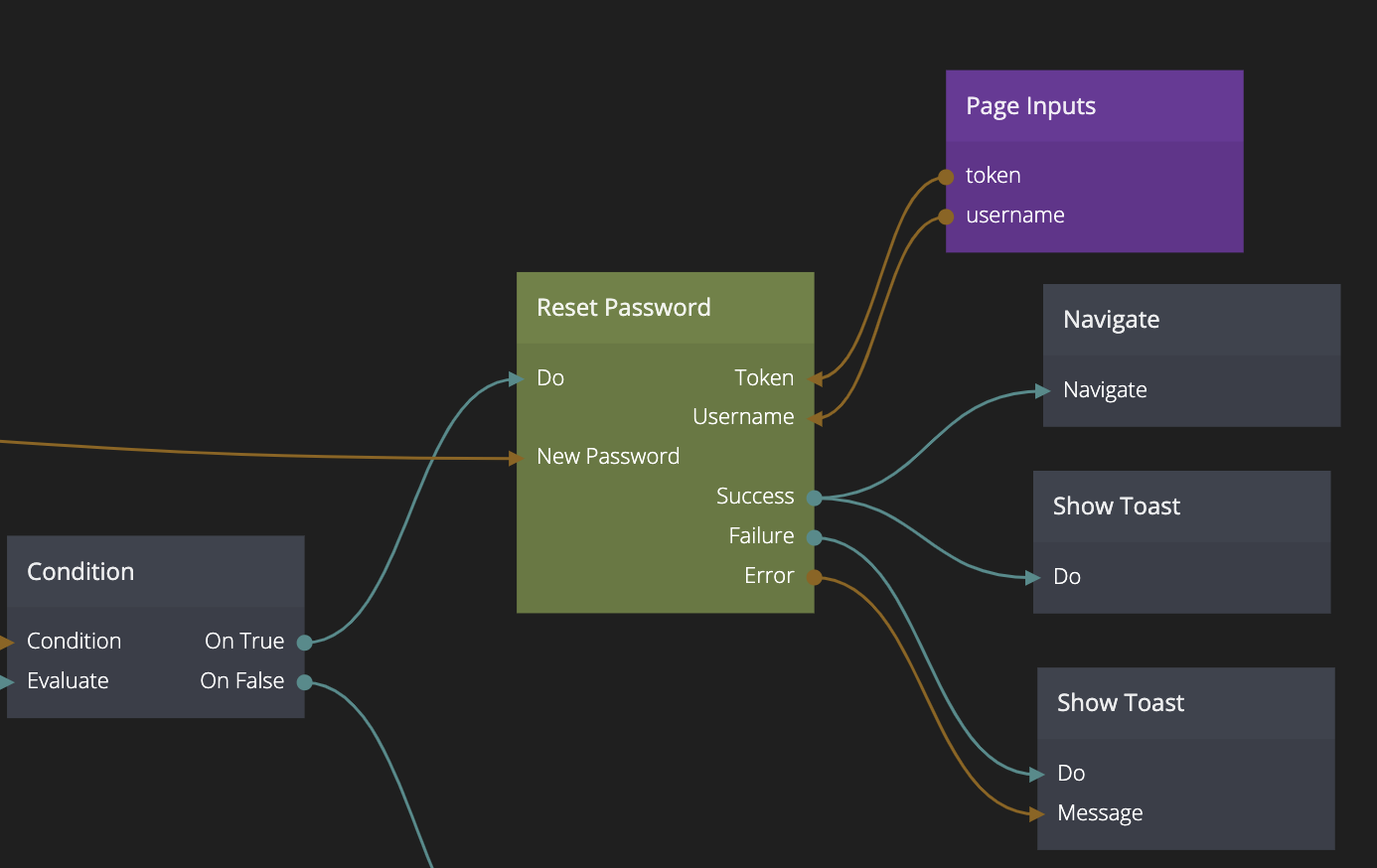Click the Username input arrow on Reset Password
Viewport: 1377px width, 868px height.
click(x=816, y=419)
